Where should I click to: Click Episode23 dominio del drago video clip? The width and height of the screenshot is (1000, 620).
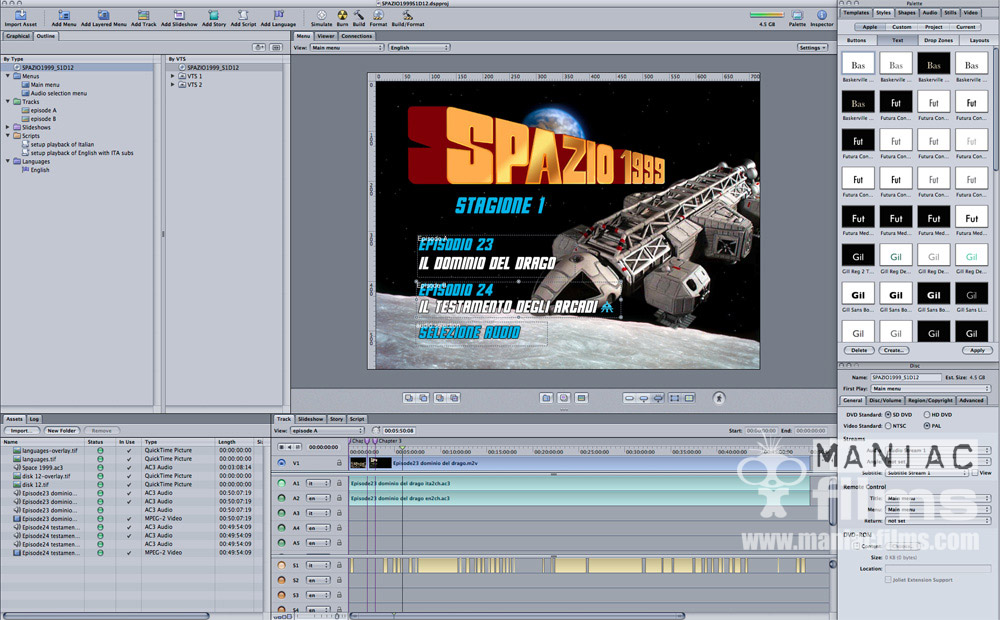pyautogui.click(x=580, y=463)
